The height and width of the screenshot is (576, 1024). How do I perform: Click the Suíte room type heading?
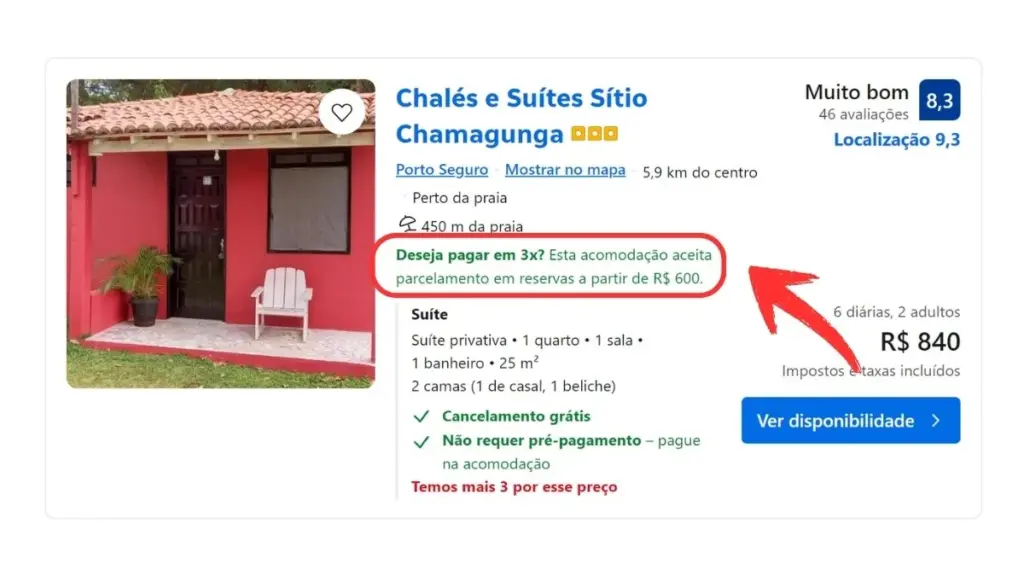click(429, 314)
